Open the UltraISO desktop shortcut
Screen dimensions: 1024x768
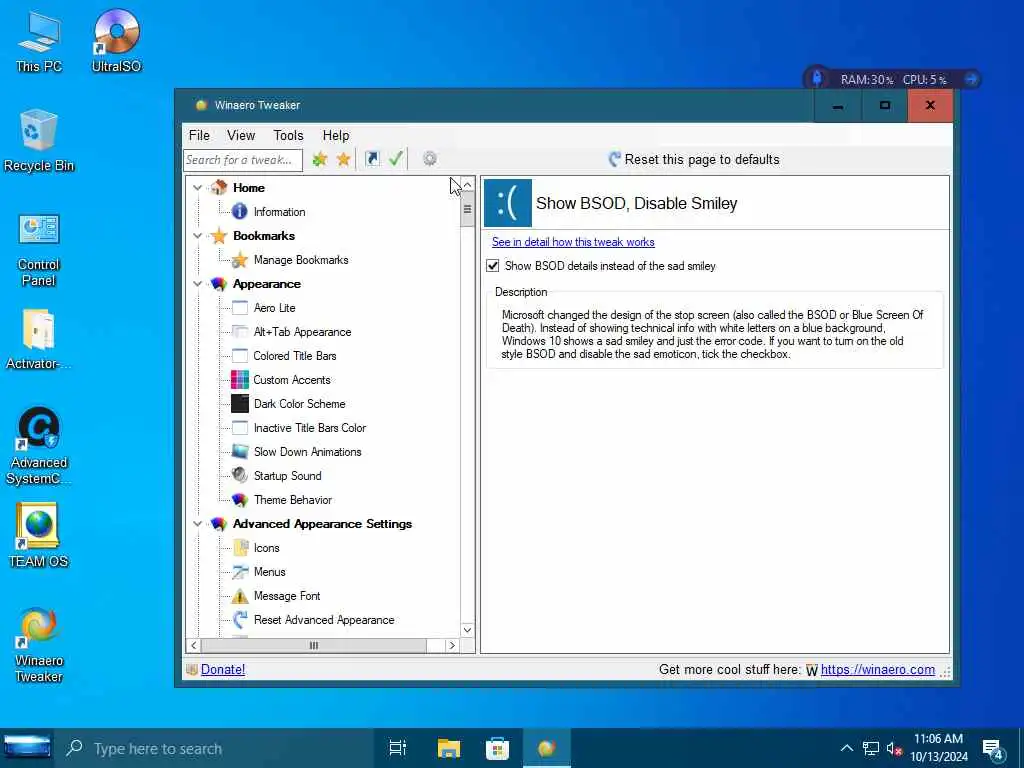[x=116, y=40]
